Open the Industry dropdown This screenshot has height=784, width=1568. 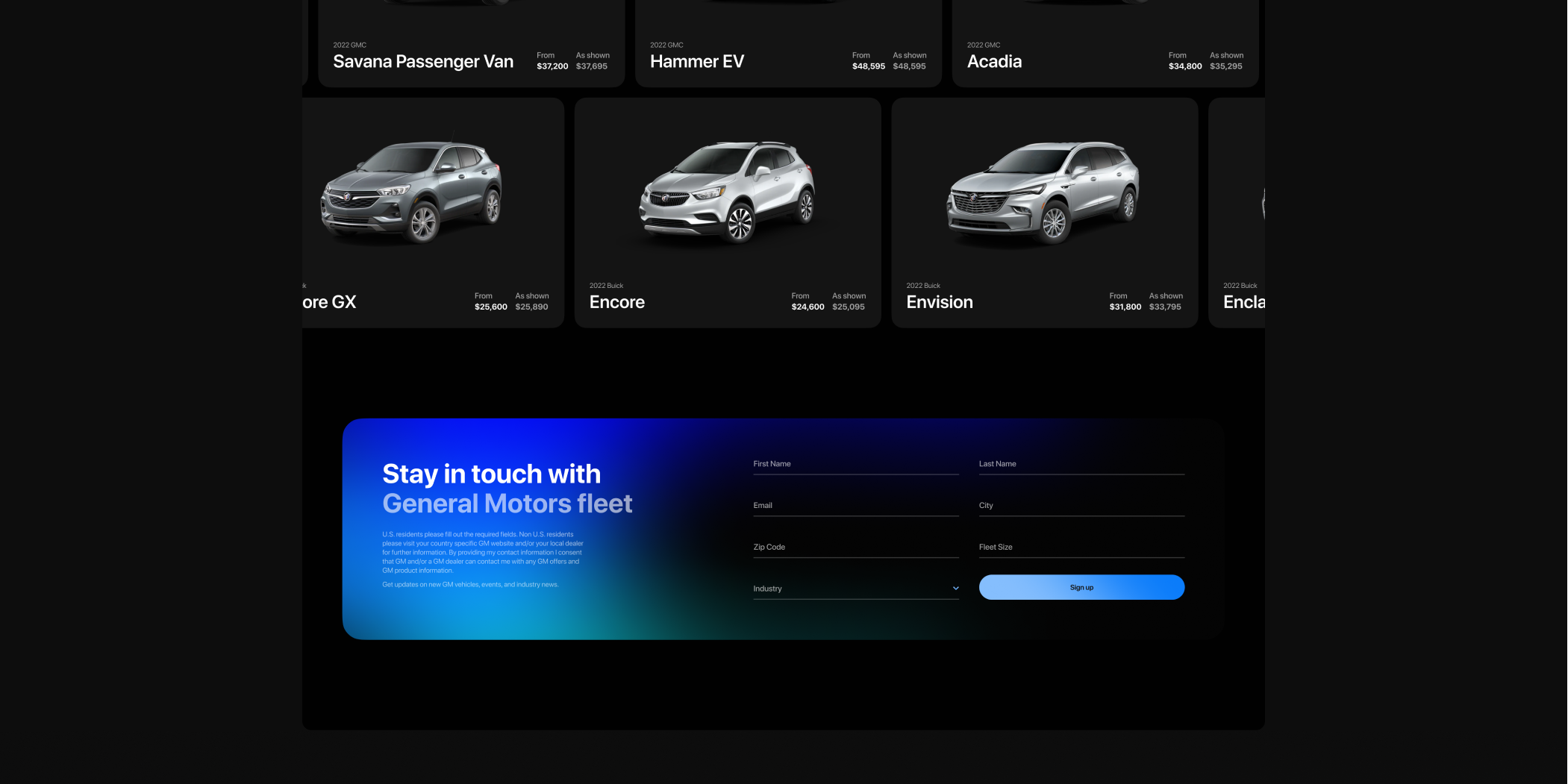coord(856,589)
